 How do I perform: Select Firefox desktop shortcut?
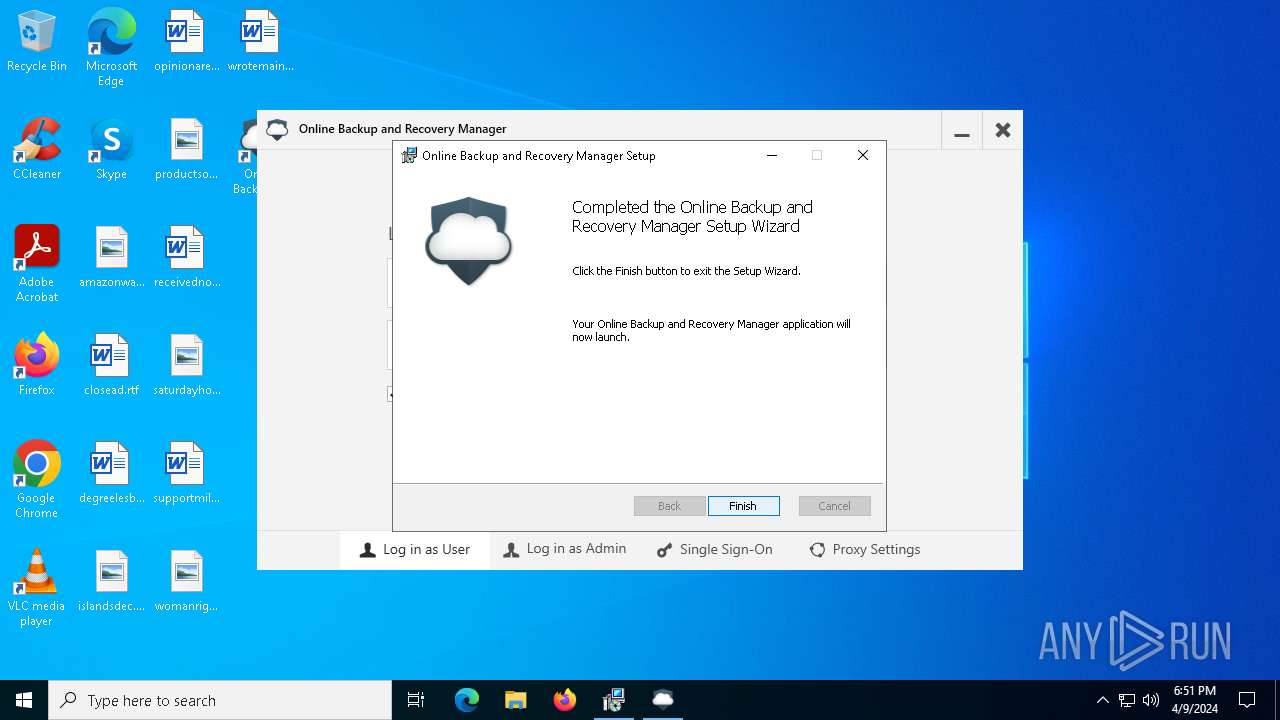37,366
